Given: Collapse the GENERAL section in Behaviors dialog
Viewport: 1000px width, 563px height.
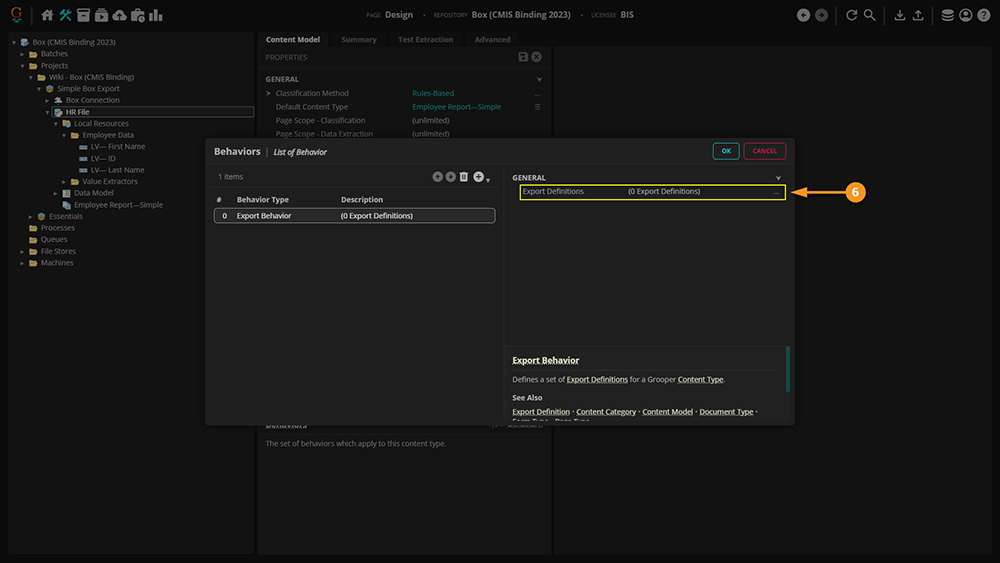Looking at the screenshot, I should [778, 178].
